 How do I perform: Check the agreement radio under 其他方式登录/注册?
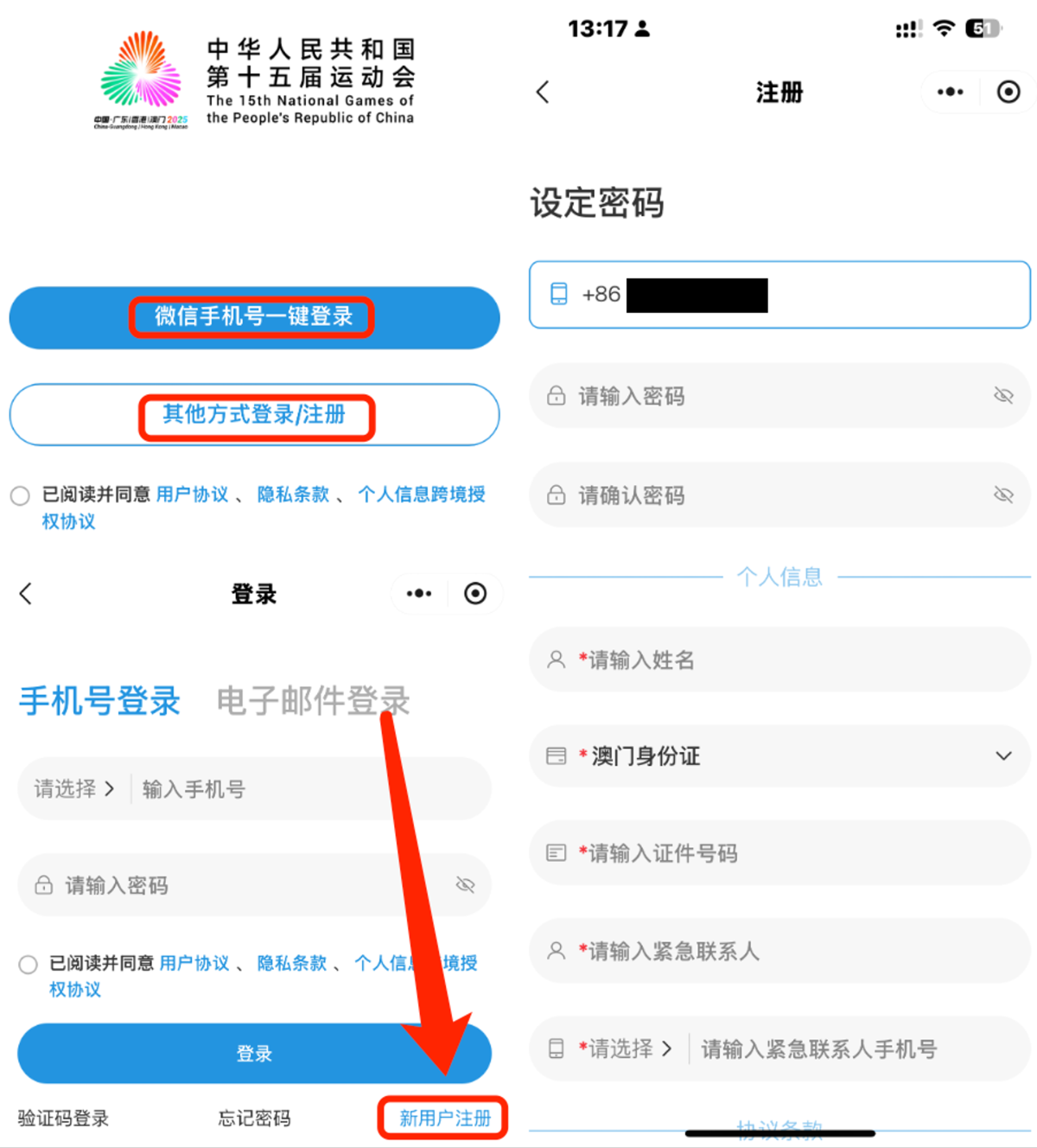point(20,496)
